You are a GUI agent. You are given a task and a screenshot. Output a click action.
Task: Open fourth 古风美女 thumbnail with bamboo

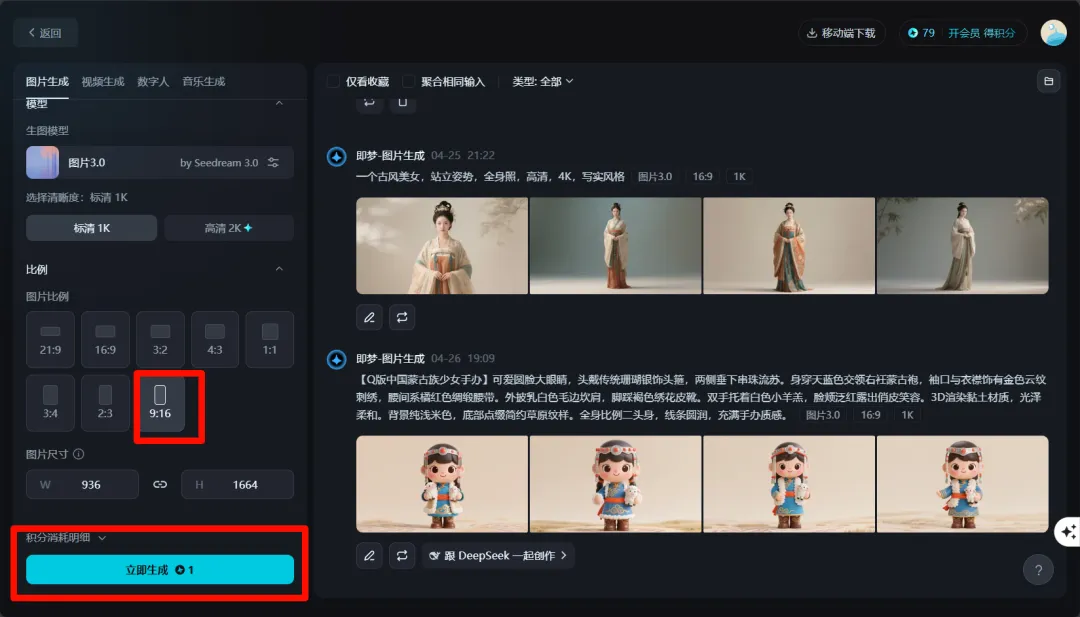pos(963,246)
